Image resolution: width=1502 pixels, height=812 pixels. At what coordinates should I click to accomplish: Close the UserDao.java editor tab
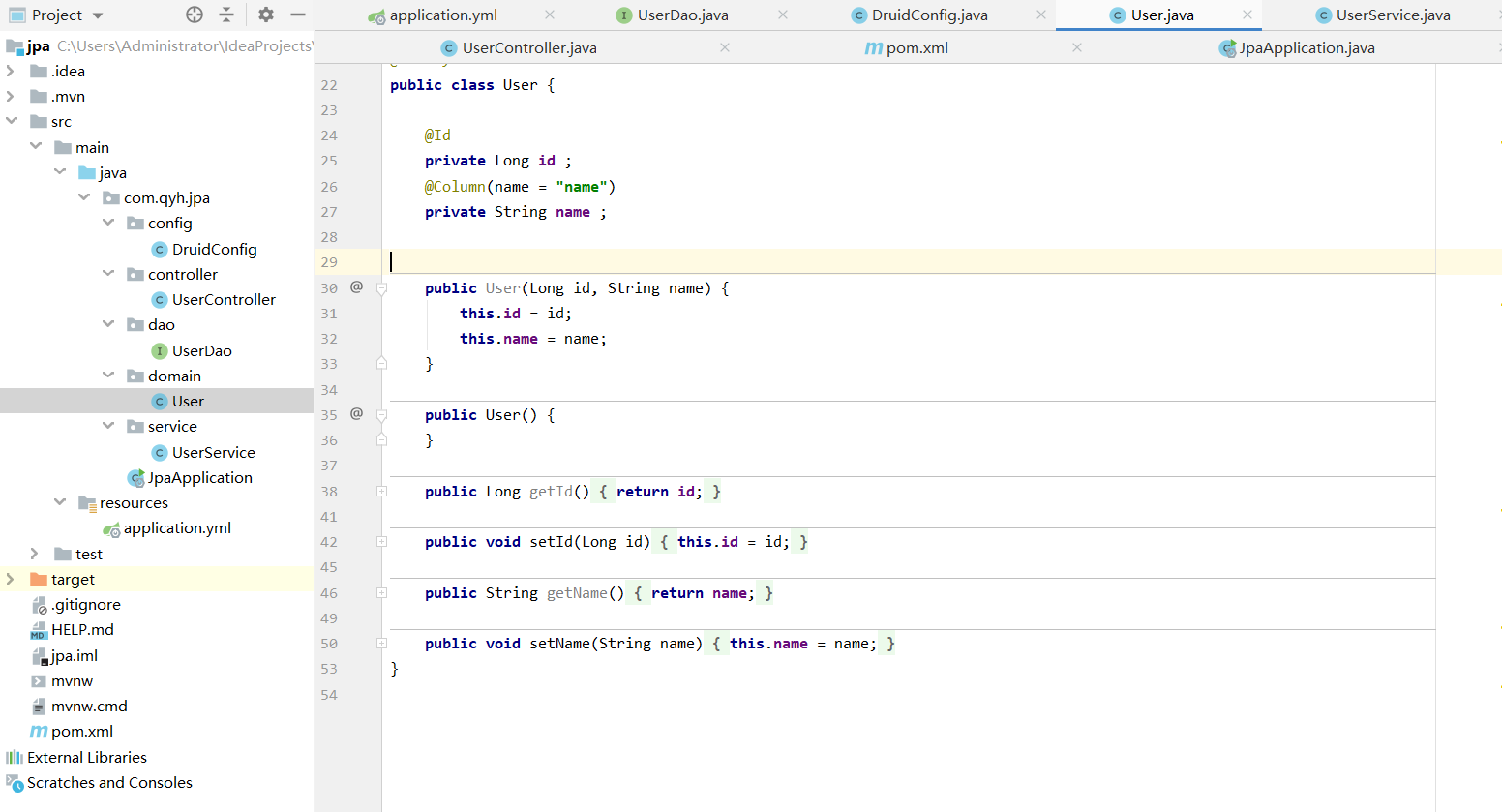[783, 15]
